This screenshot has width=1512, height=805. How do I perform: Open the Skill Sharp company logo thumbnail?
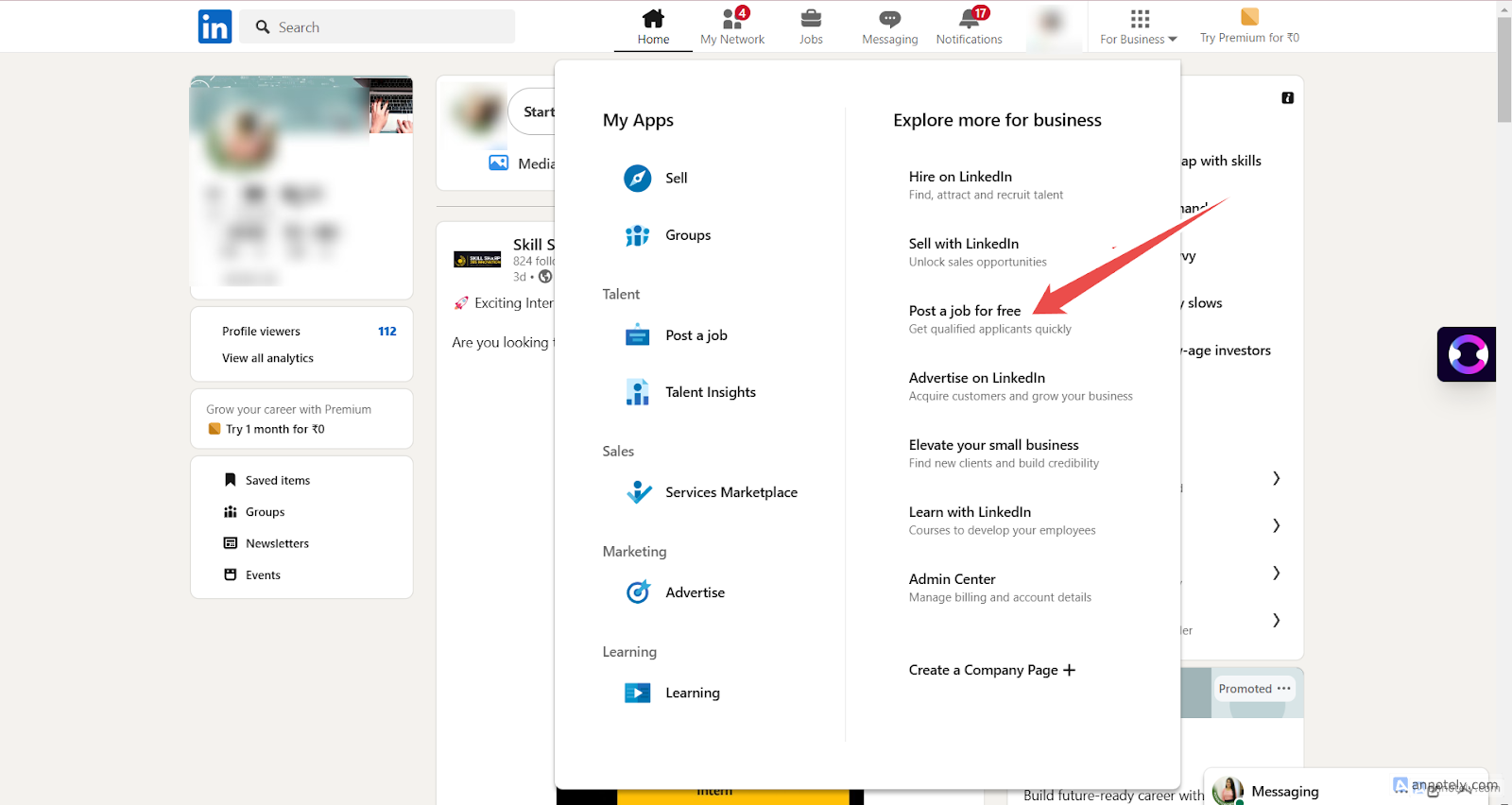coord(477,260)
